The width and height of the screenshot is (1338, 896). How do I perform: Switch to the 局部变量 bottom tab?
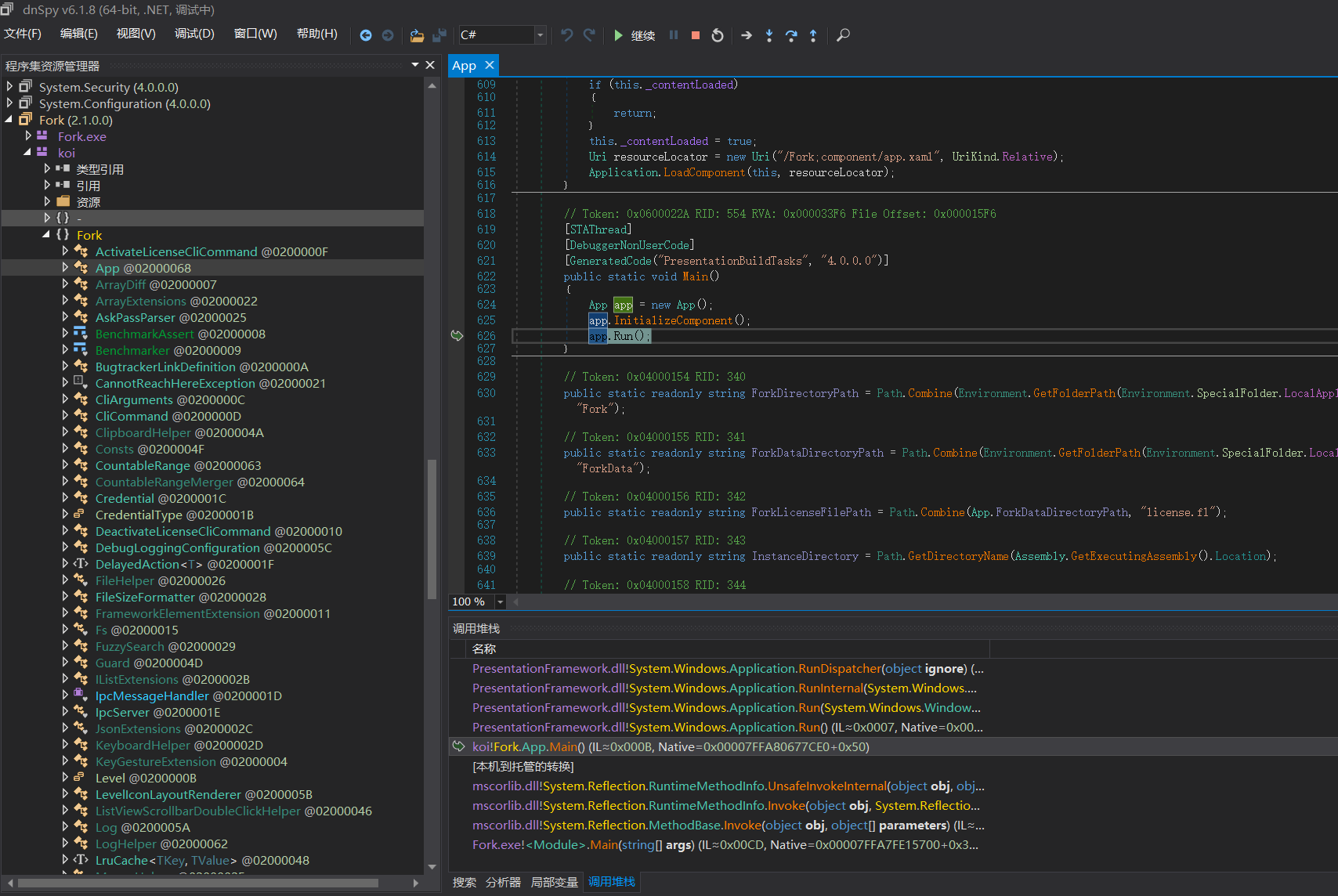(555, 882)
